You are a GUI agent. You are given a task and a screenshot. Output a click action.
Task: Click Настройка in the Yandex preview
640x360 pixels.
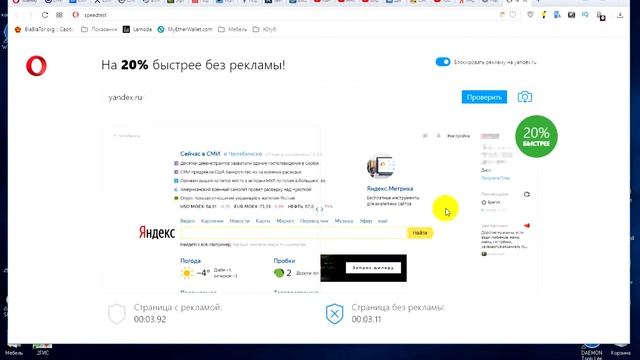click(458, 136)
